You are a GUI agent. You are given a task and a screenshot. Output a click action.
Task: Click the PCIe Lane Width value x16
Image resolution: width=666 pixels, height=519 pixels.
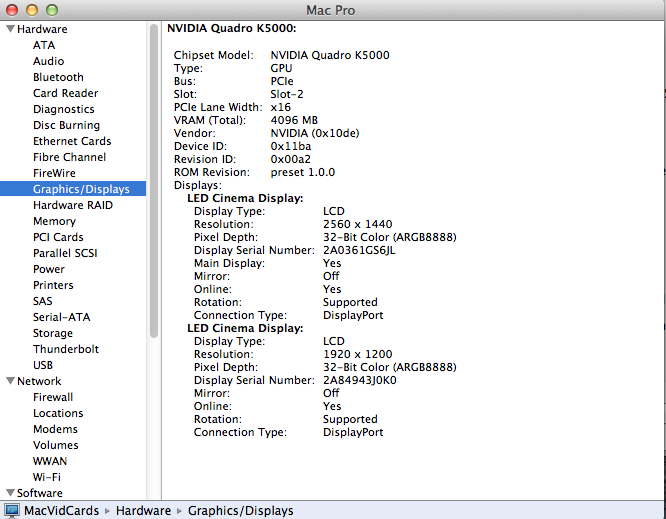pyautogui.click(x=280, y=107)
